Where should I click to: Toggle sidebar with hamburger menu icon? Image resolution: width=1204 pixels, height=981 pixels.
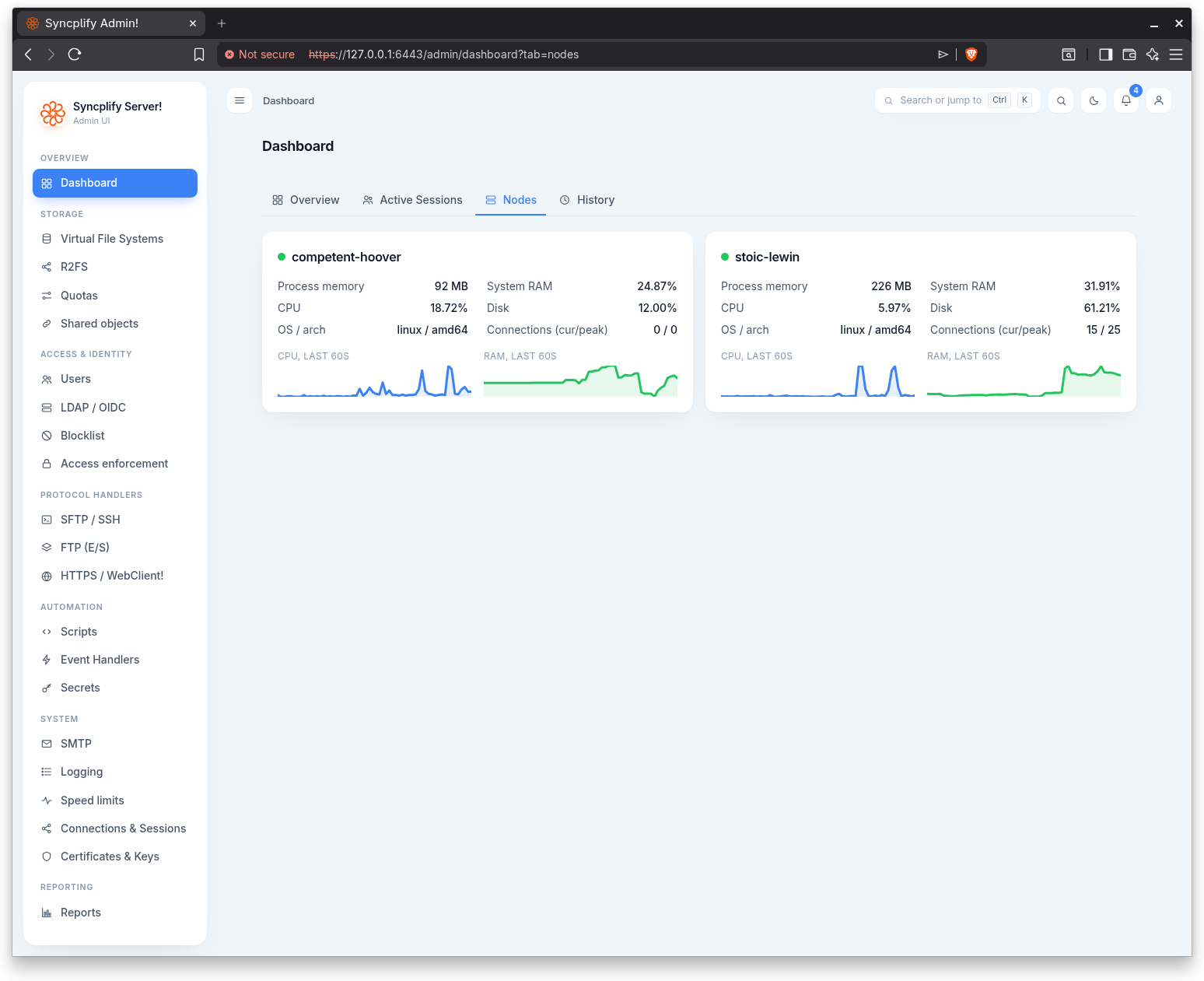(240, 100)
